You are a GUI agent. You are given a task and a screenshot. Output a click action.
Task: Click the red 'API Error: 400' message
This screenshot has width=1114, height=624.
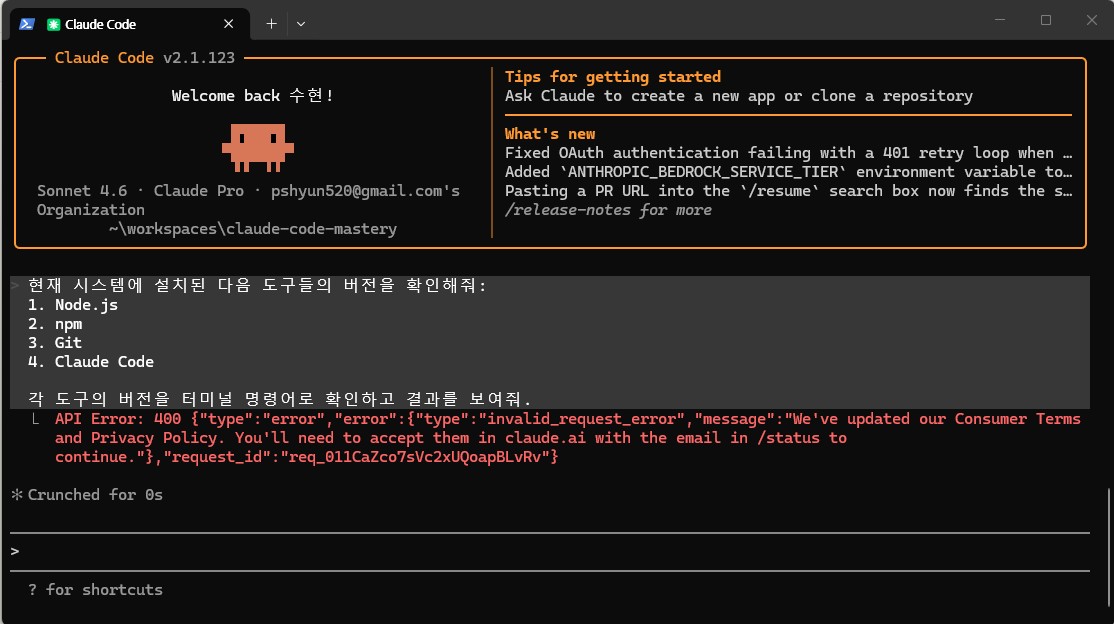[x=568, y=438]
